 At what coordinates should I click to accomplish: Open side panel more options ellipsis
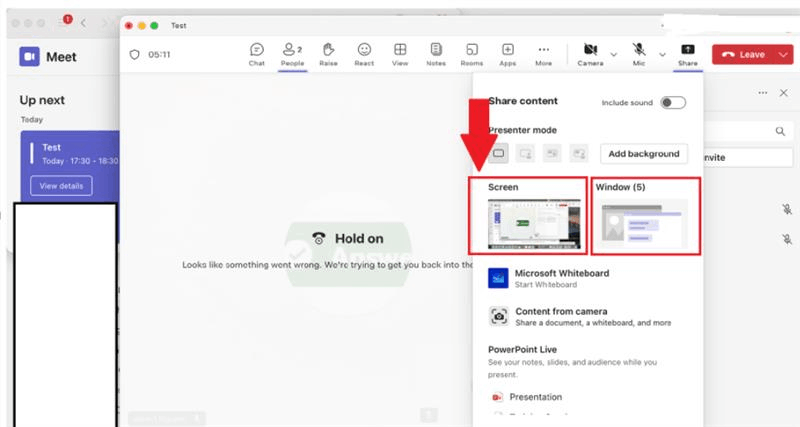[x=763, y=93]
